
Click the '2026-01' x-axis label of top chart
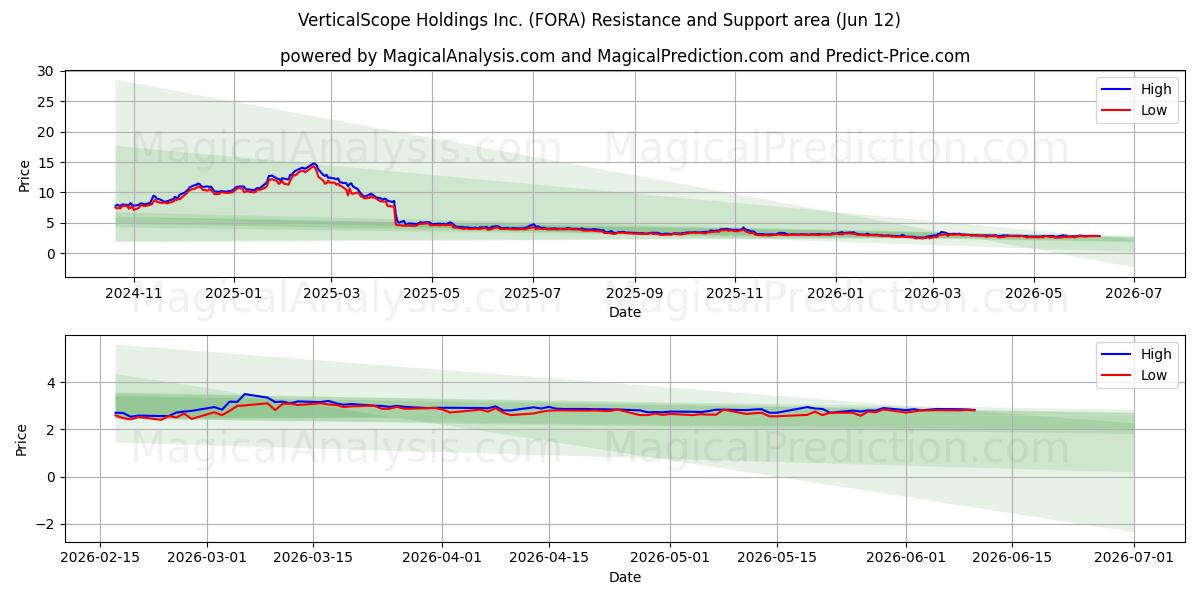pos(837,293)
